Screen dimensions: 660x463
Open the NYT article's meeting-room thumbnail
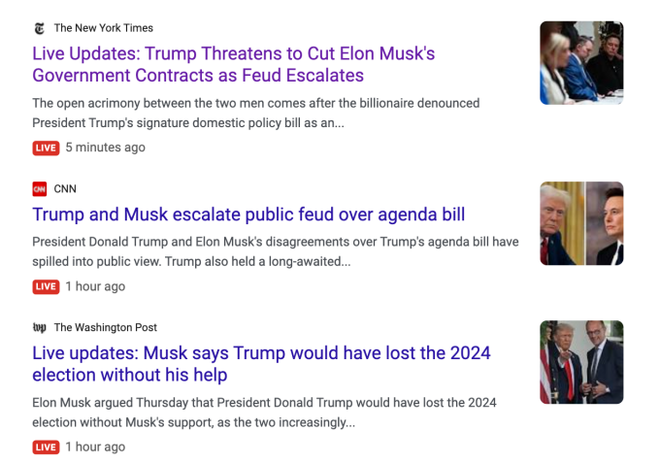[x=582, y=63]
